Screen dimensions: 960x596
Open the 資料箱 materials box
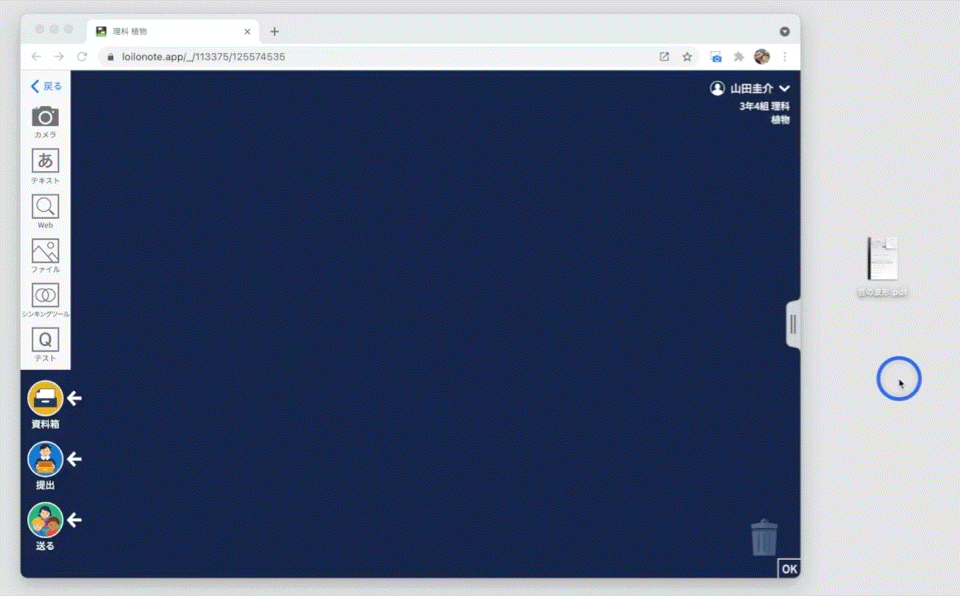point(45,404)
